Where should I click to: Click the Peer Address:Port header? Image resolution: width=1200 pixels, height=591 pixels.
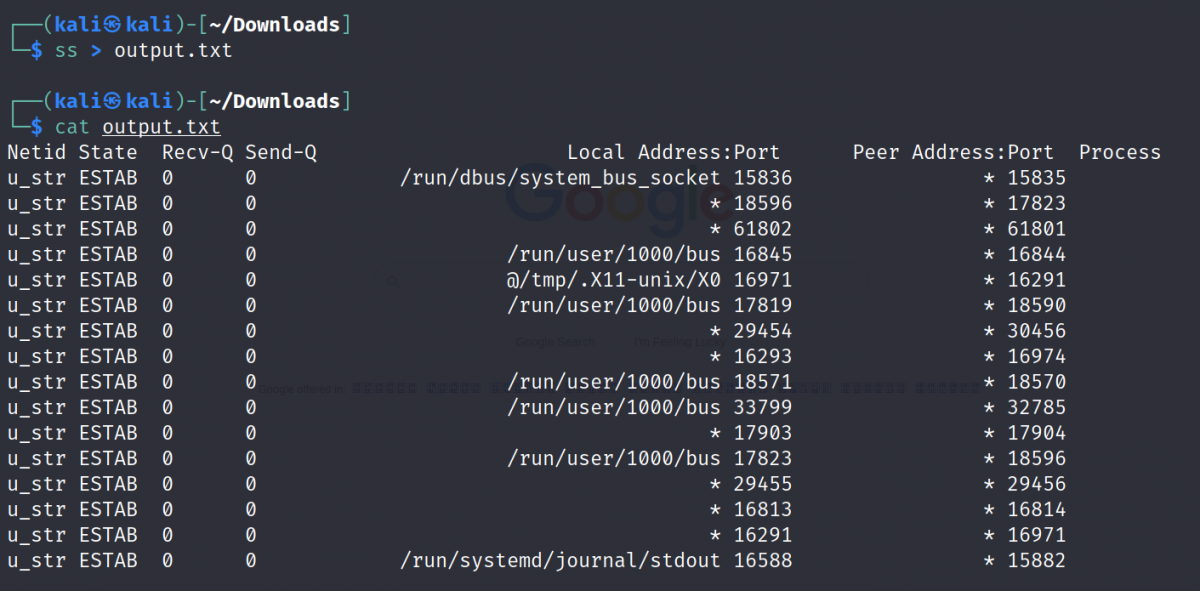(x=953, y=153)
